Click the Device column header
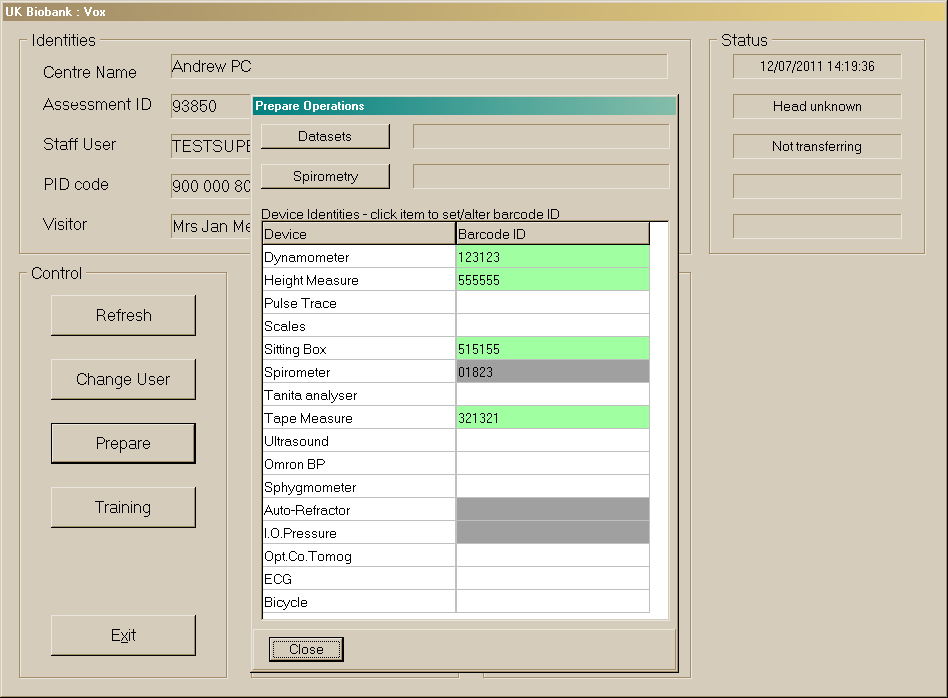 click(358, 234)
